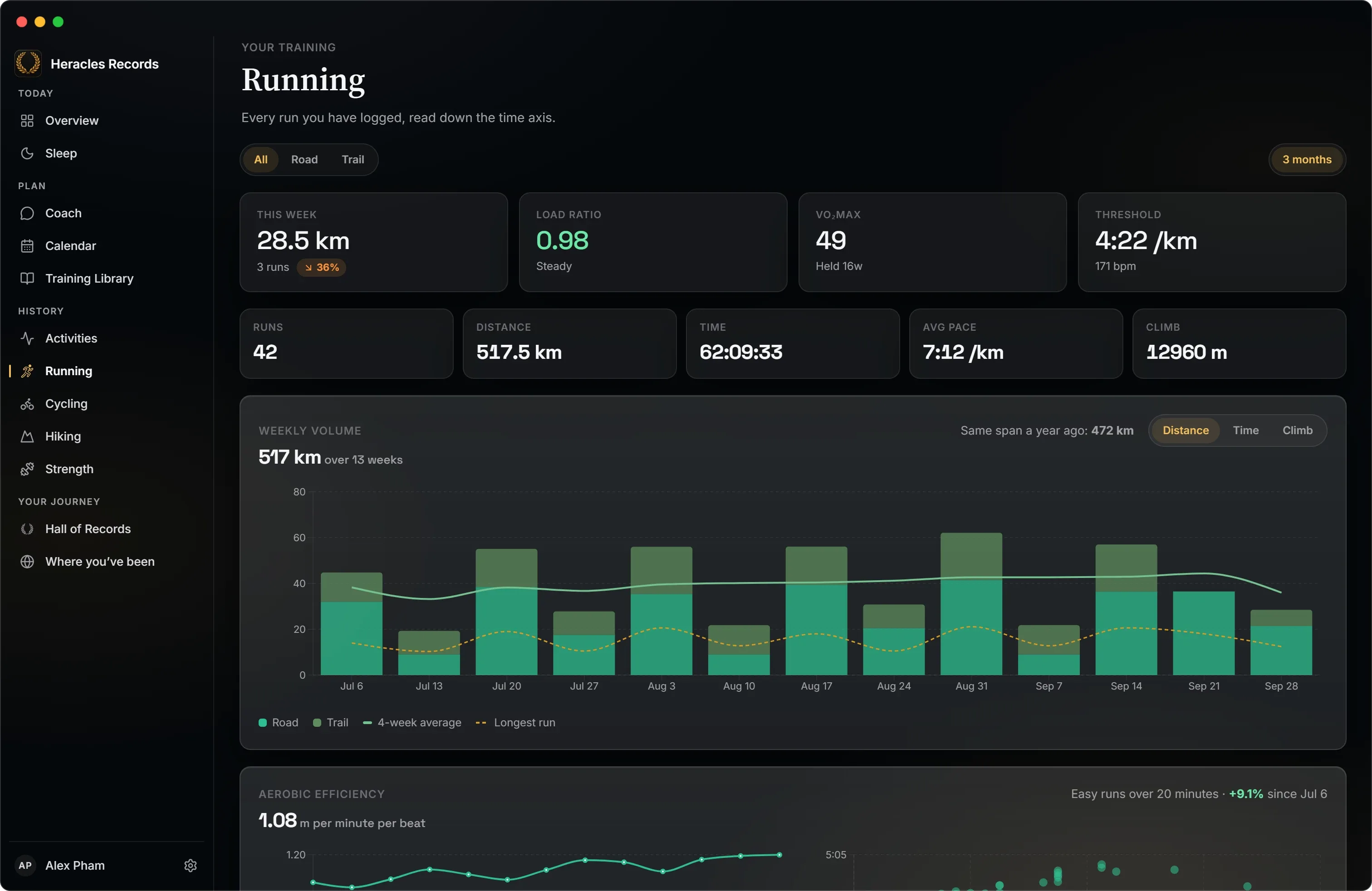Click the Heracles Records laurel logo

28,64
